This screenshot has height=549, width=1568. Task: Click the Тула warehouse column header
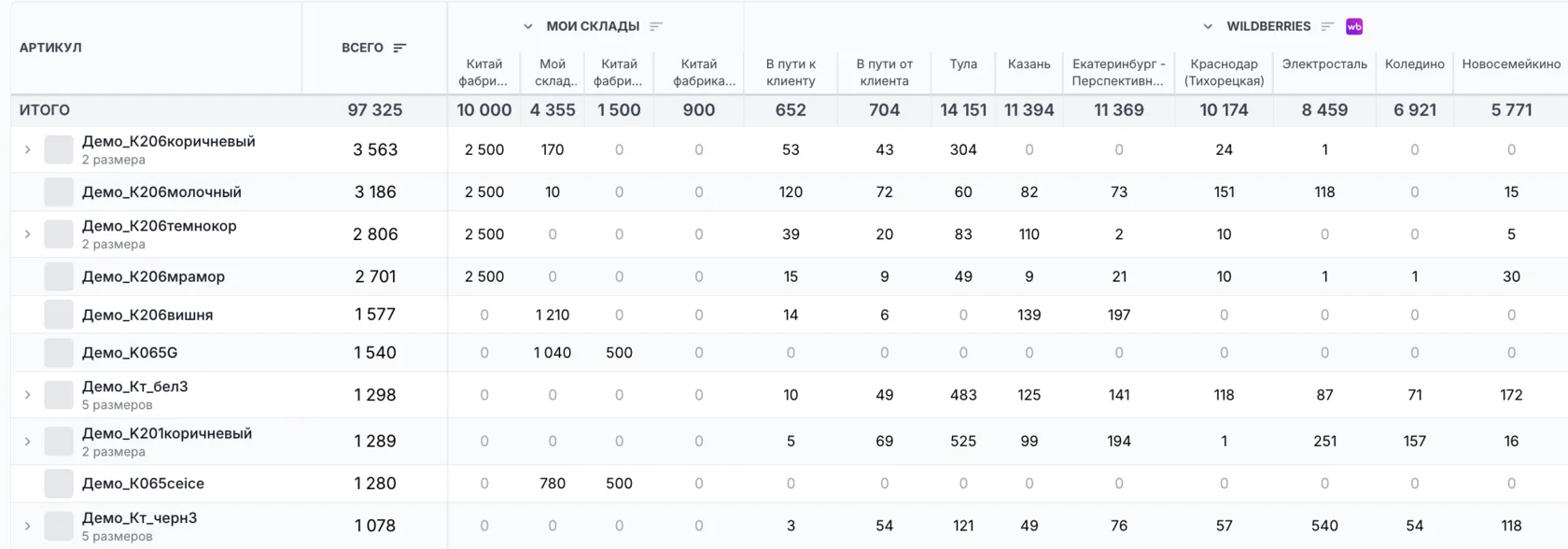[963, 64]
